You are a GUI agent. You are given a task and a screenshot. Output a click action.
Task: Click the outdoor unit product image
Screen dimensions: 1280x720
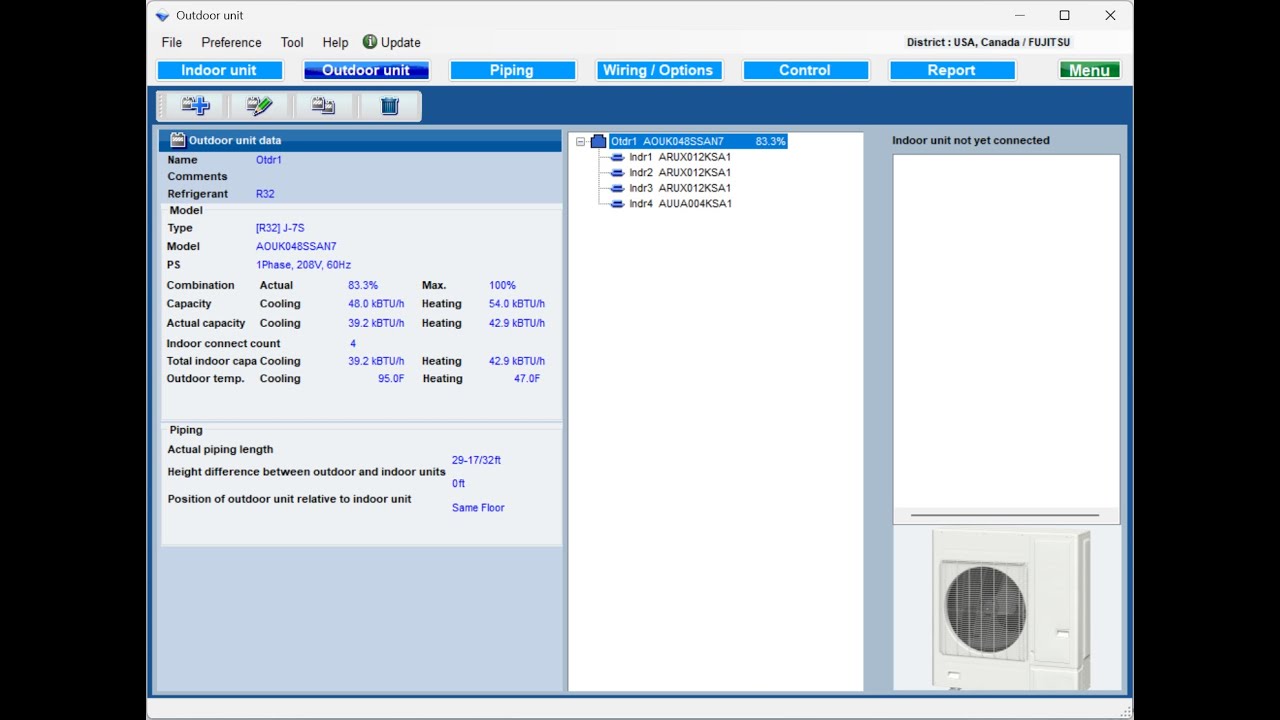point(1011,609)
